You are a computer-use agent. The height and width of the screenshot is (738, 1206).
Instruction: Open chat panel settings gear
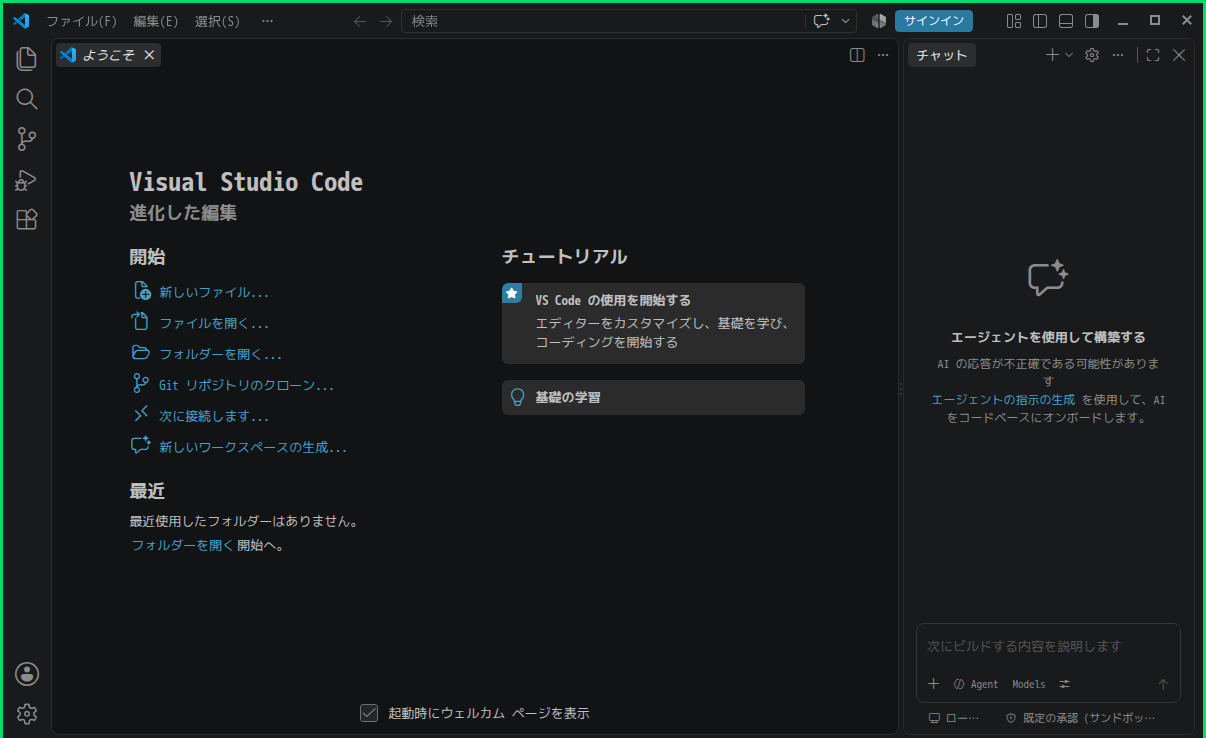[x=1092, y=56]
